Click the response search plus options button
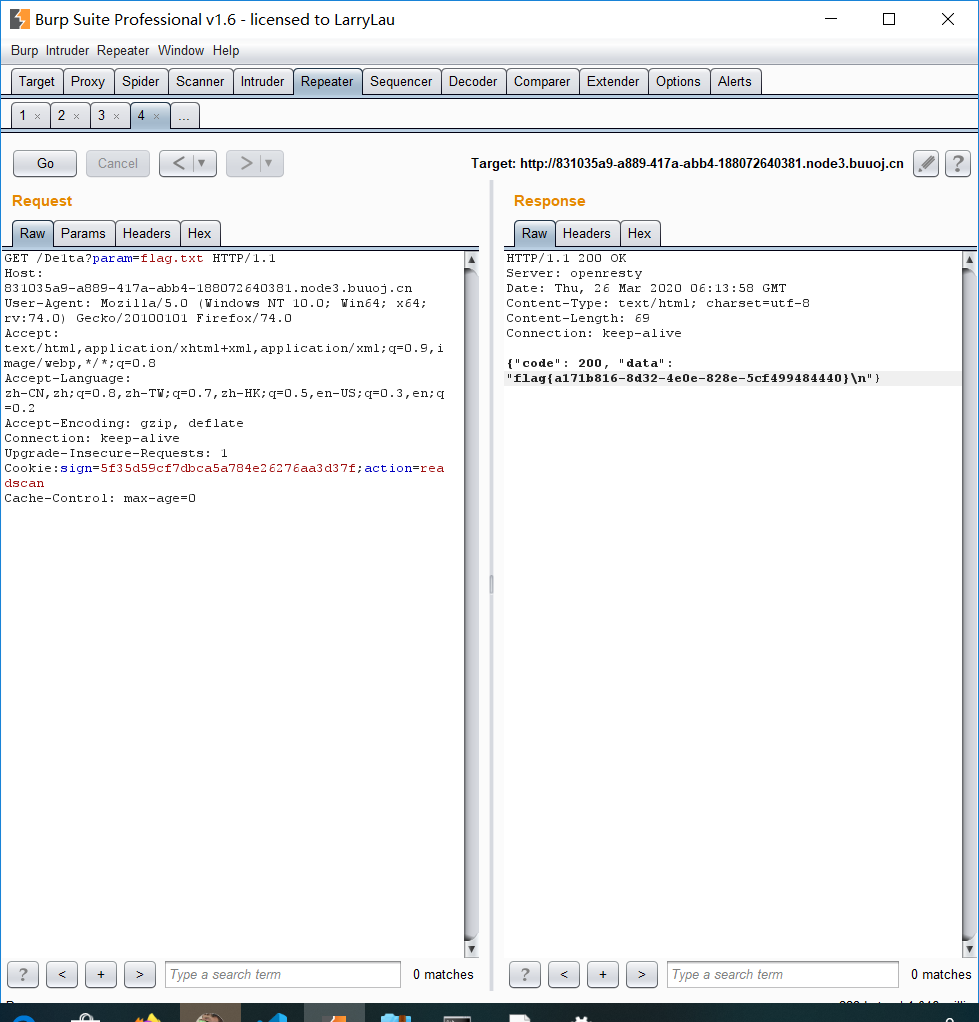This screenshot has width=979, height=1022. pyautogui.click(x=603, y=974)
